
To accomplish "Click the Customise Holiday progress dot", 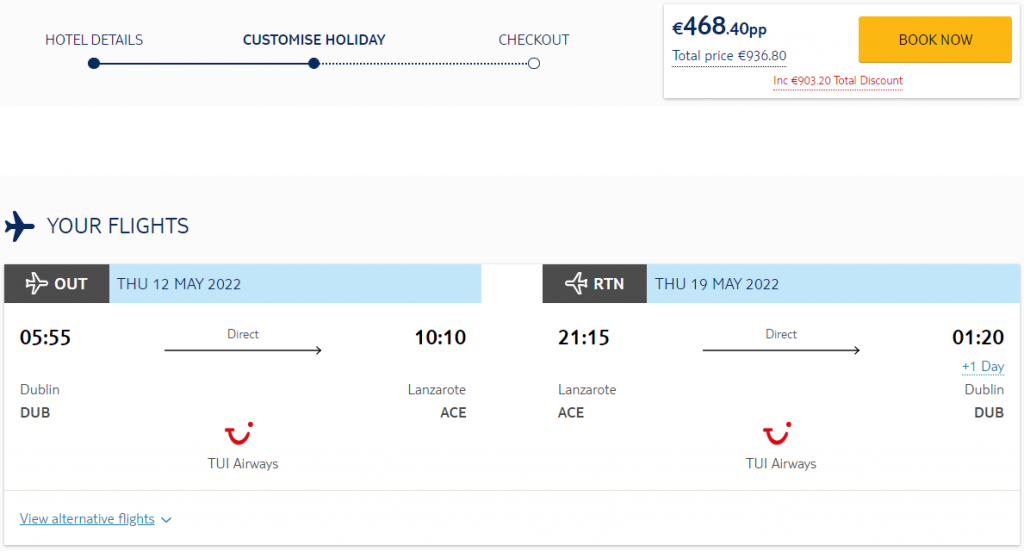I will (x=314, y=63).
